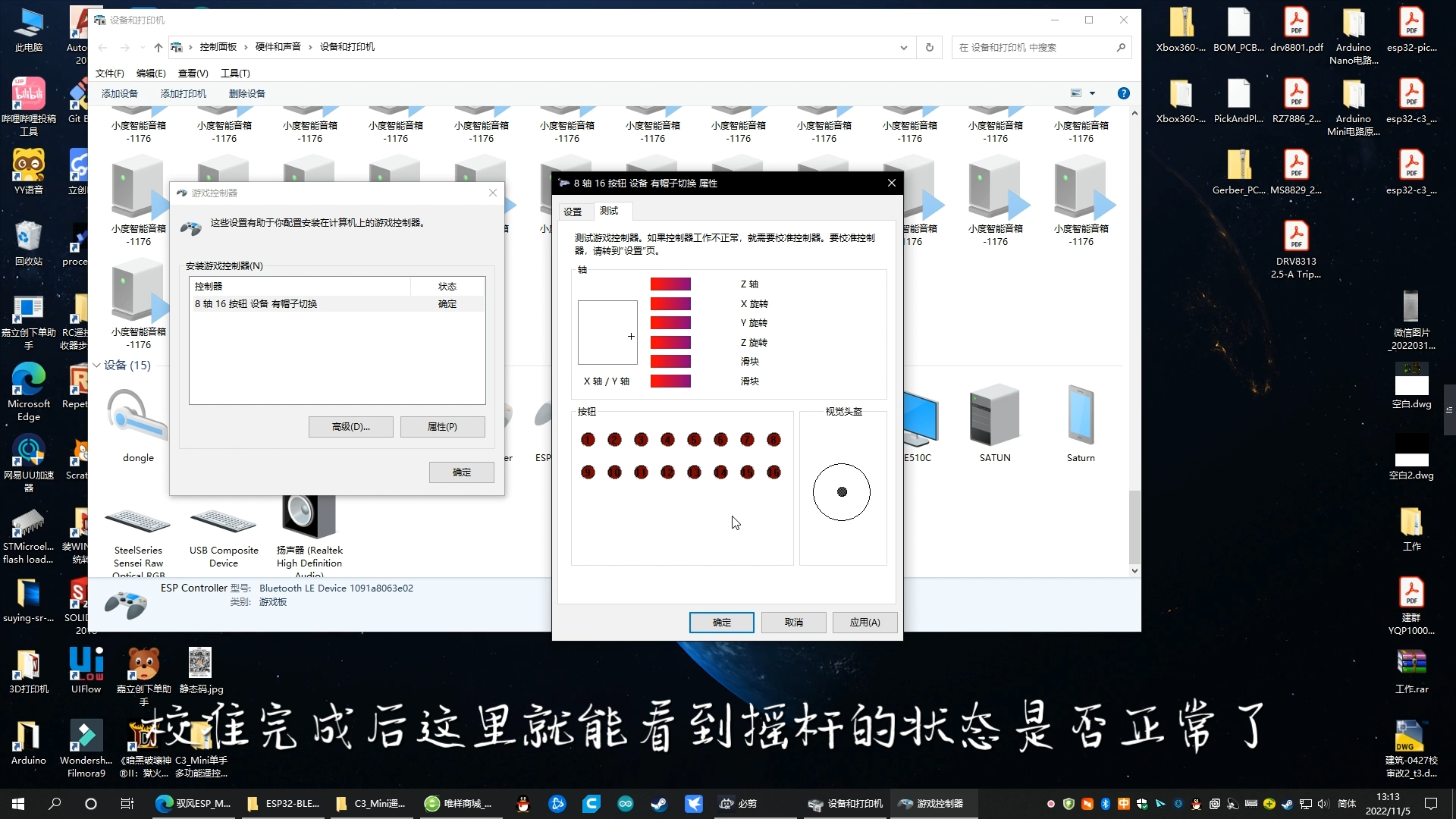Collapse the 设备 (15) section

(96, 365)
